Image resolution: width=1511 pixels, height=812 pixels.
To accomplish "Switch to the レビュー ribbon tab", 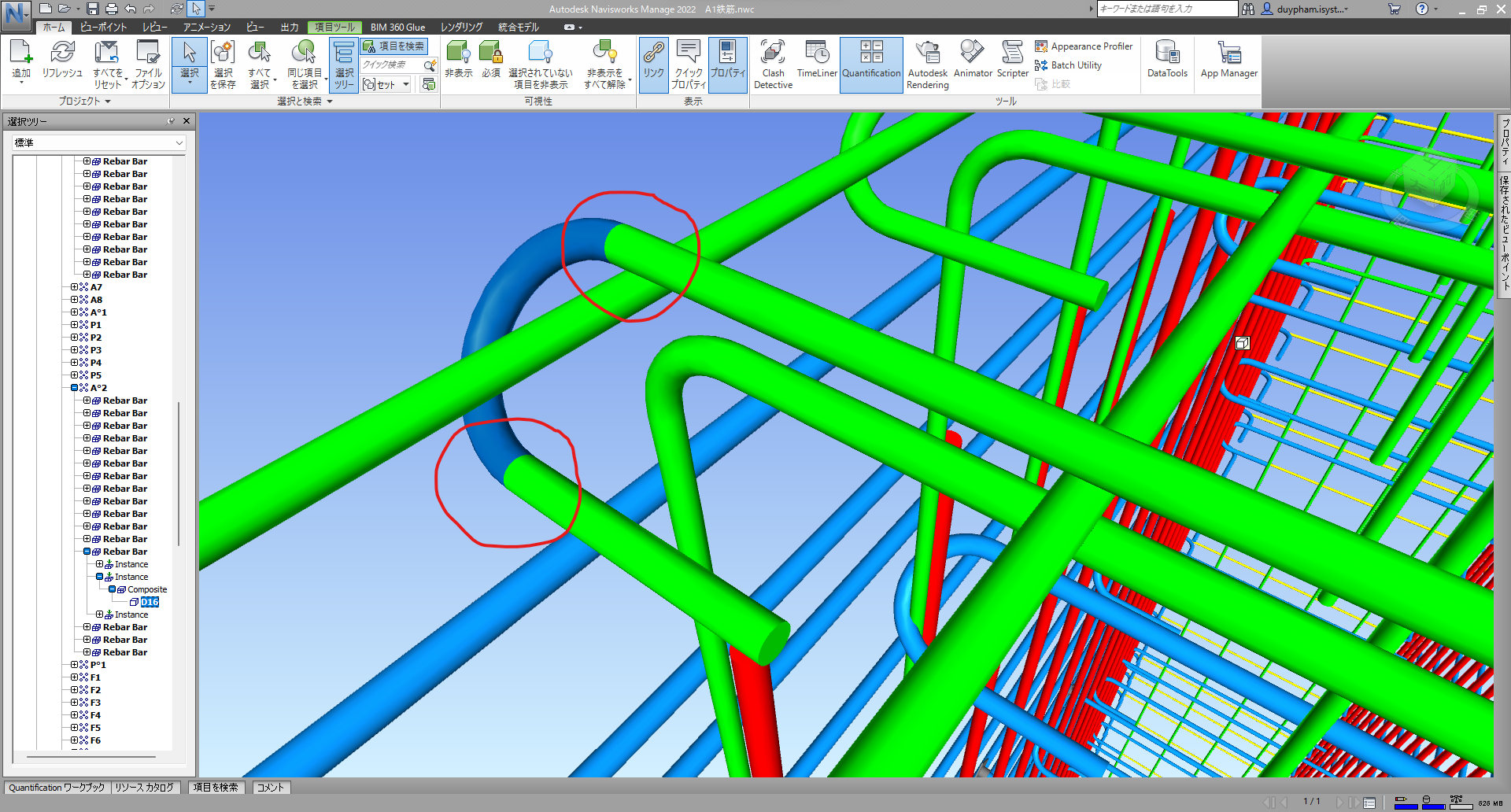I will pyautogui.click(x=155, y=26).
